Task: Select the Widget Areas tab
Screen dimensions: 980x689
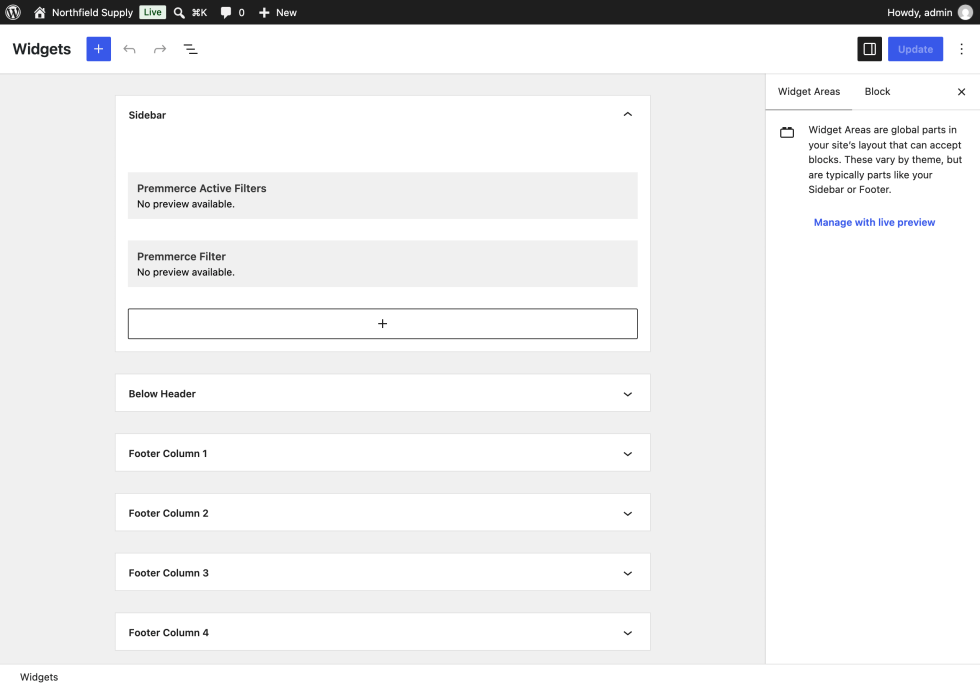Action: (x=809, y=91)
